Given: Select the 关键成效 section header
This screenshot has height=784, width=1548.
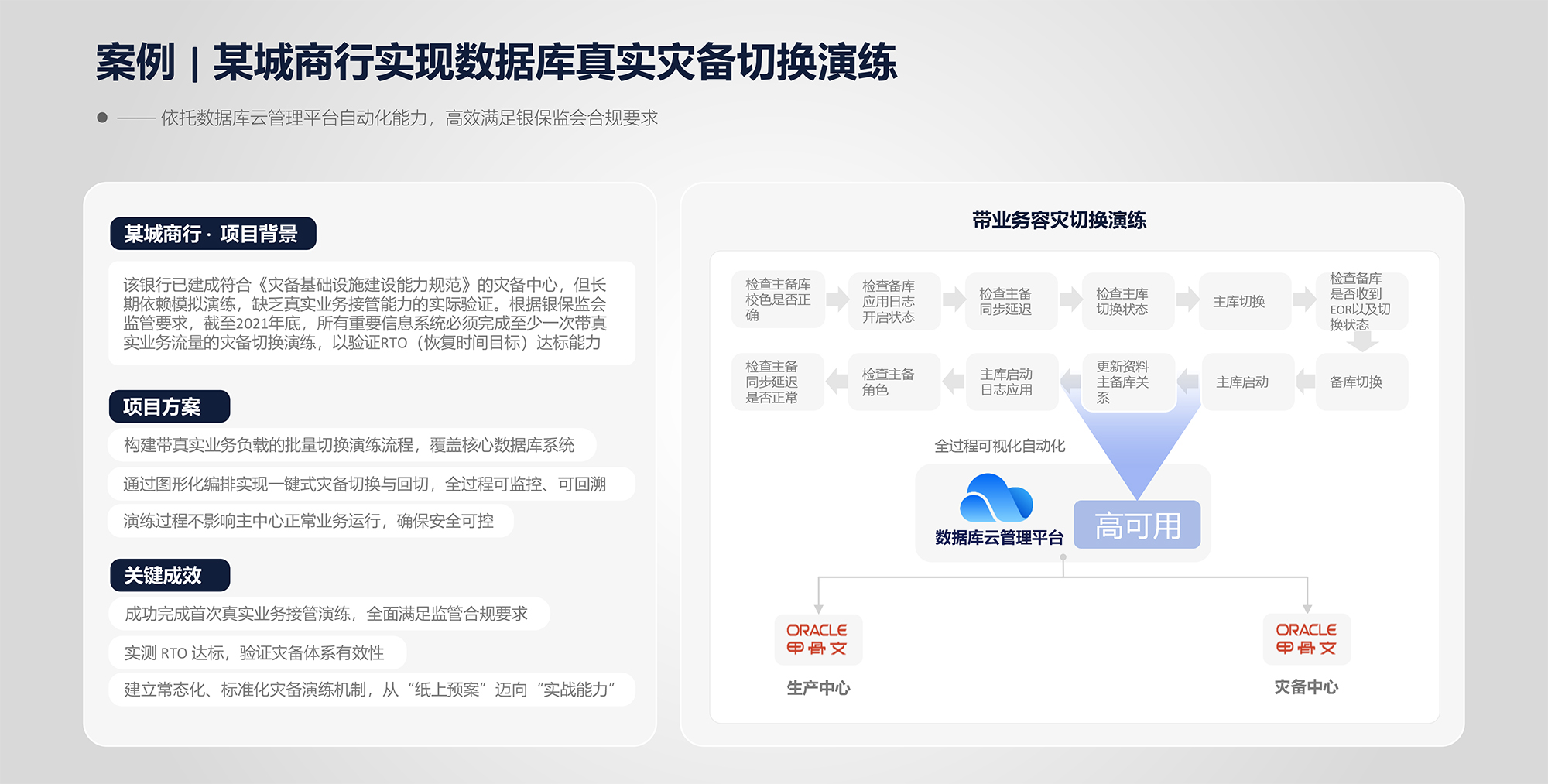Looking at the screenshot, I should [170, 575].
